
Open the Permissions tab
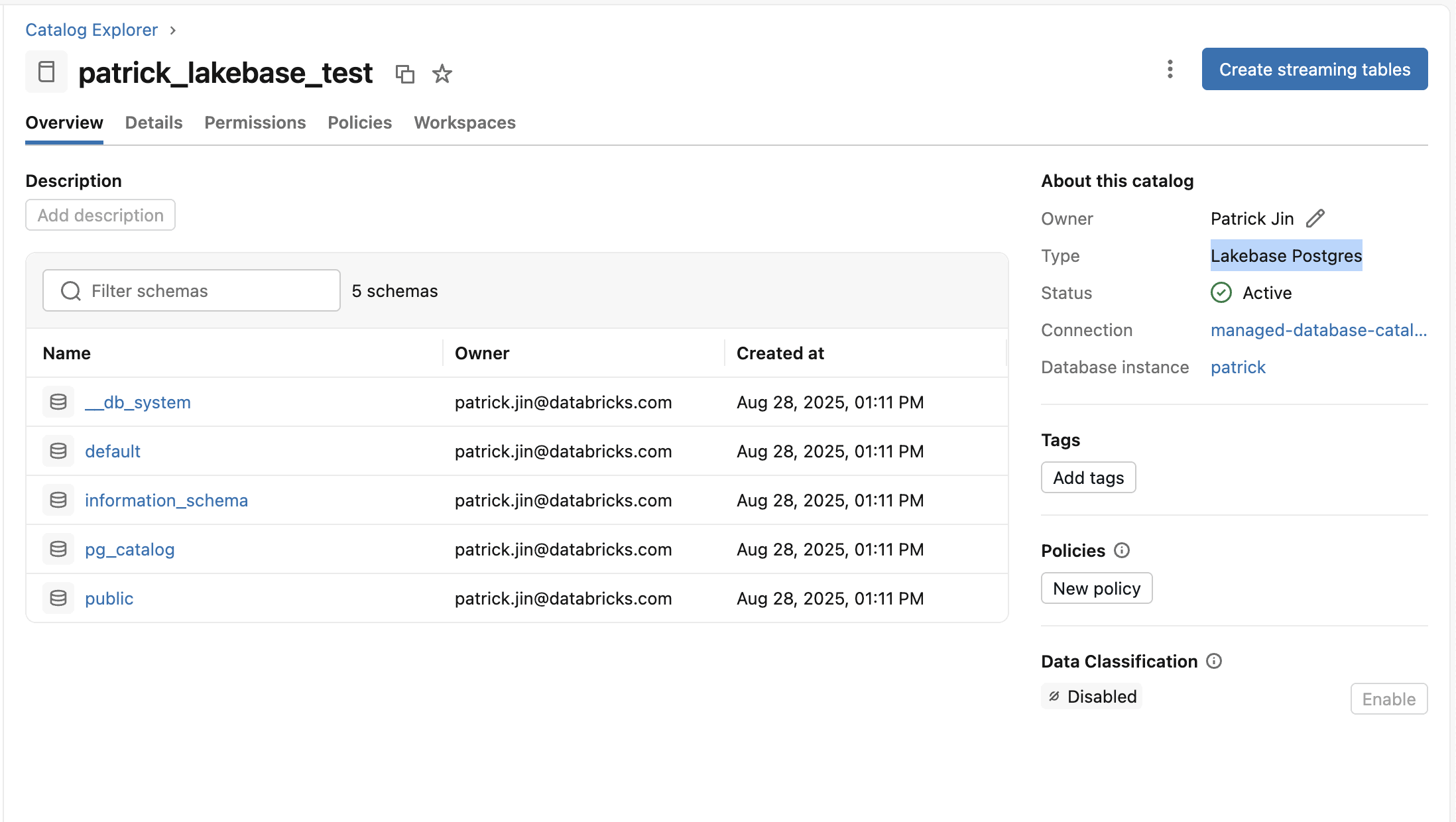255,123
